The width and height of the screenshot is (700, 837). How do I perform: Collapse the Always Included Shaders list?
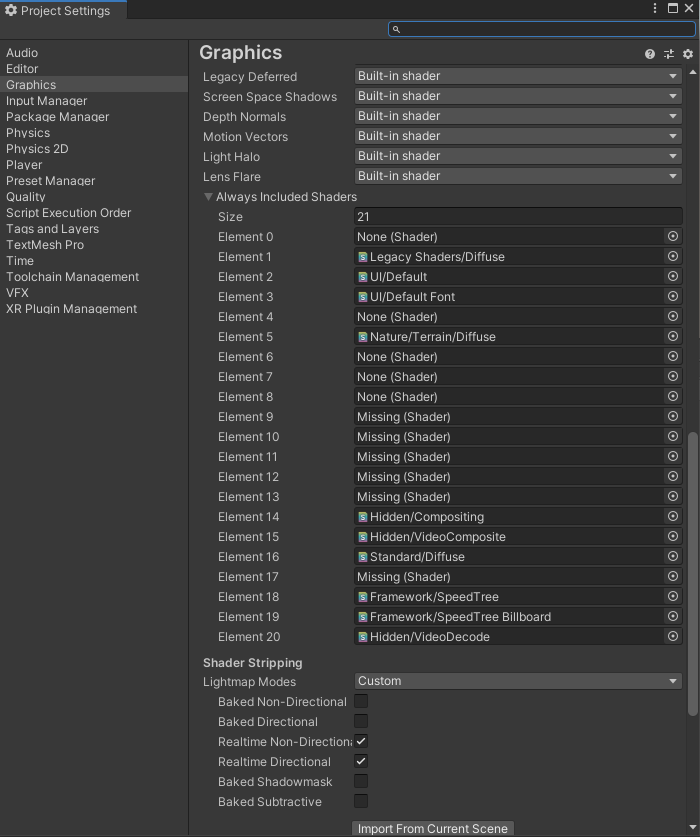click(x=209, y=196)
